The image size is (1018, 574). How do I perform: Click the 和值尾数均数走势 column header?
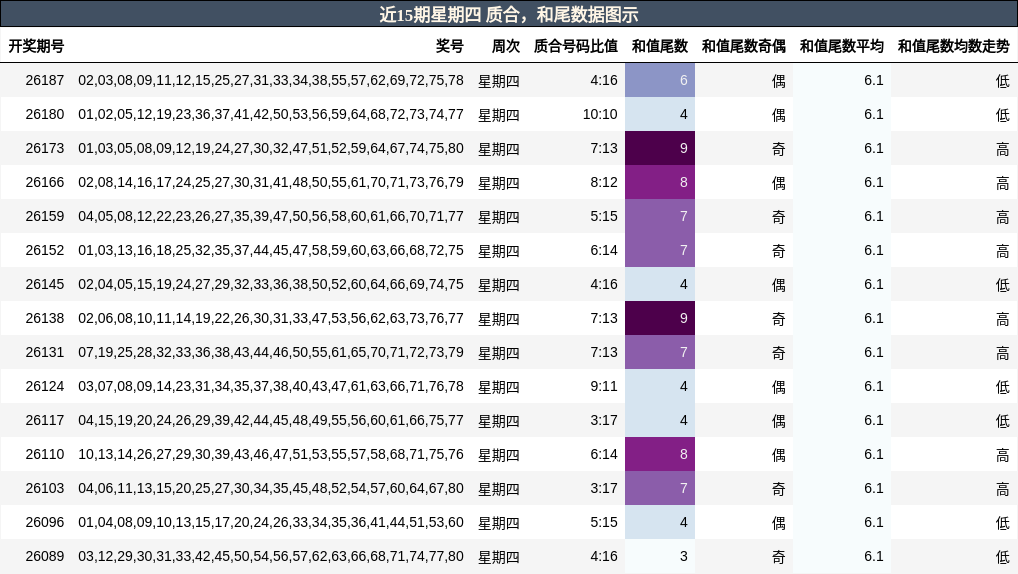pos(954,46)
